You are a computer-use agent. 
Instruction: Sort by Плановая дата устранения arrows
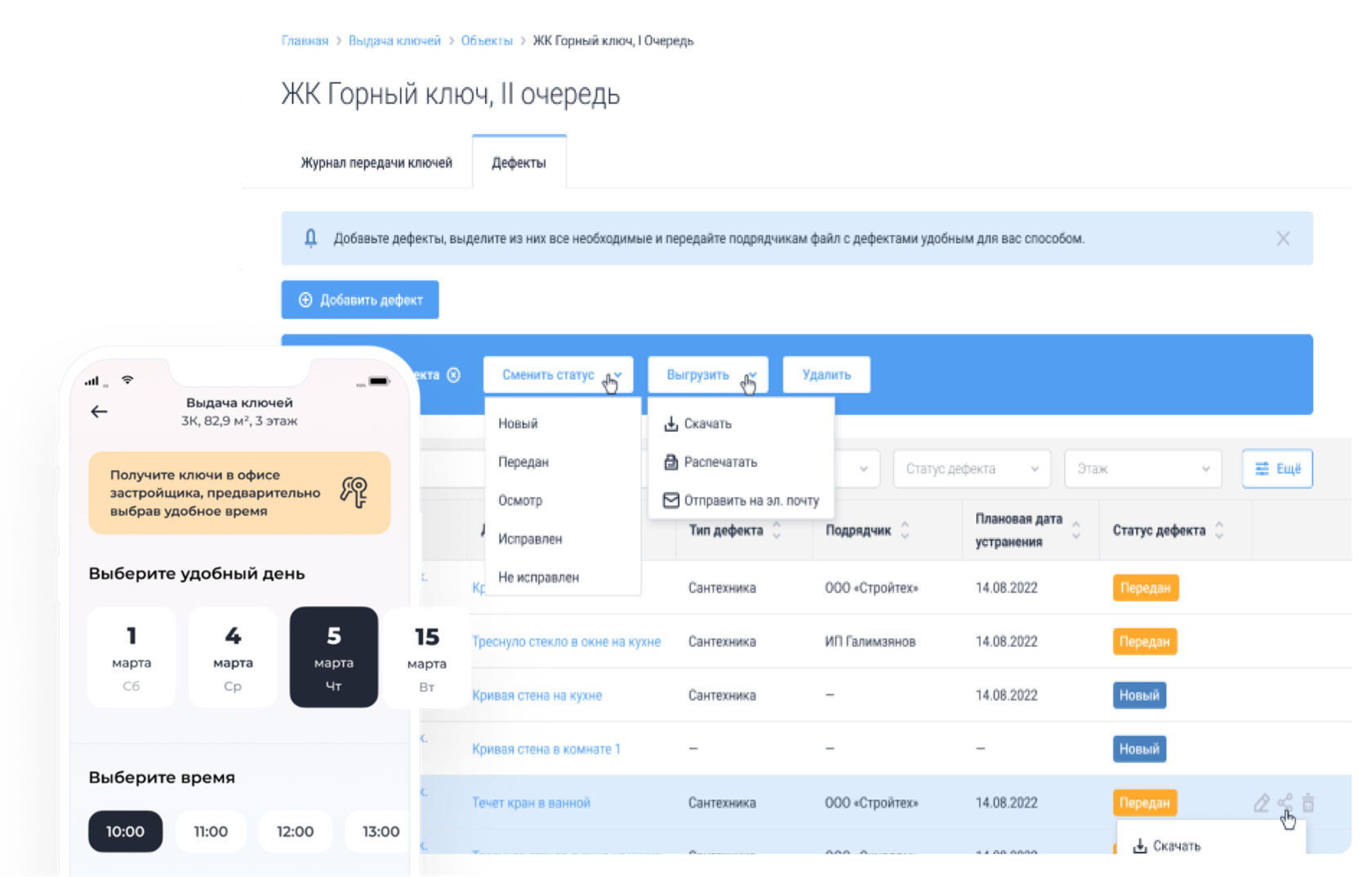1076,530
